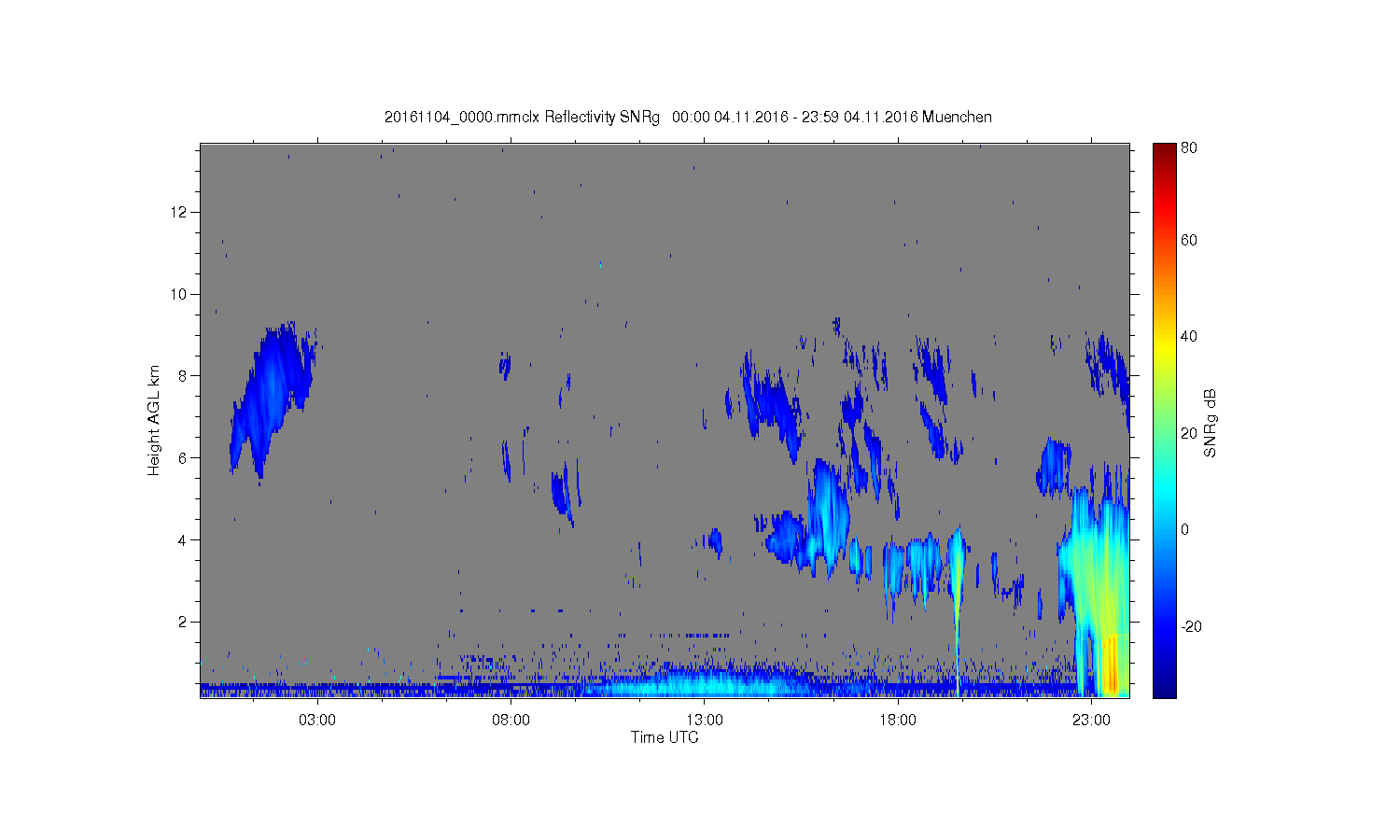Select the 13:00 time tick label
Image resolution: width=1400 pixels, height=840 pixels.
coord(705,721)
